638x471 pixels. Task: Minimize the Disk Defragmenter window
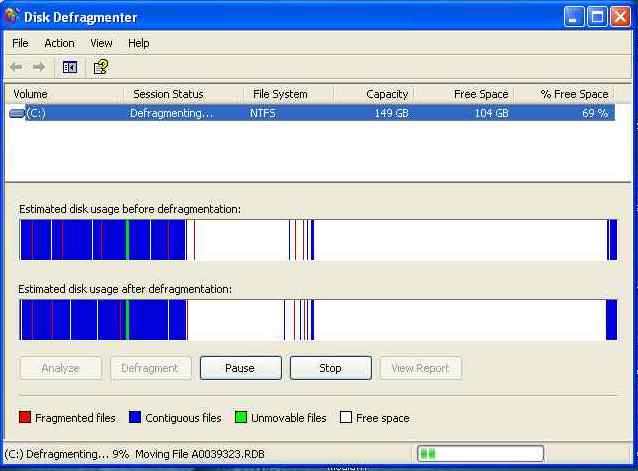point(574,17)
